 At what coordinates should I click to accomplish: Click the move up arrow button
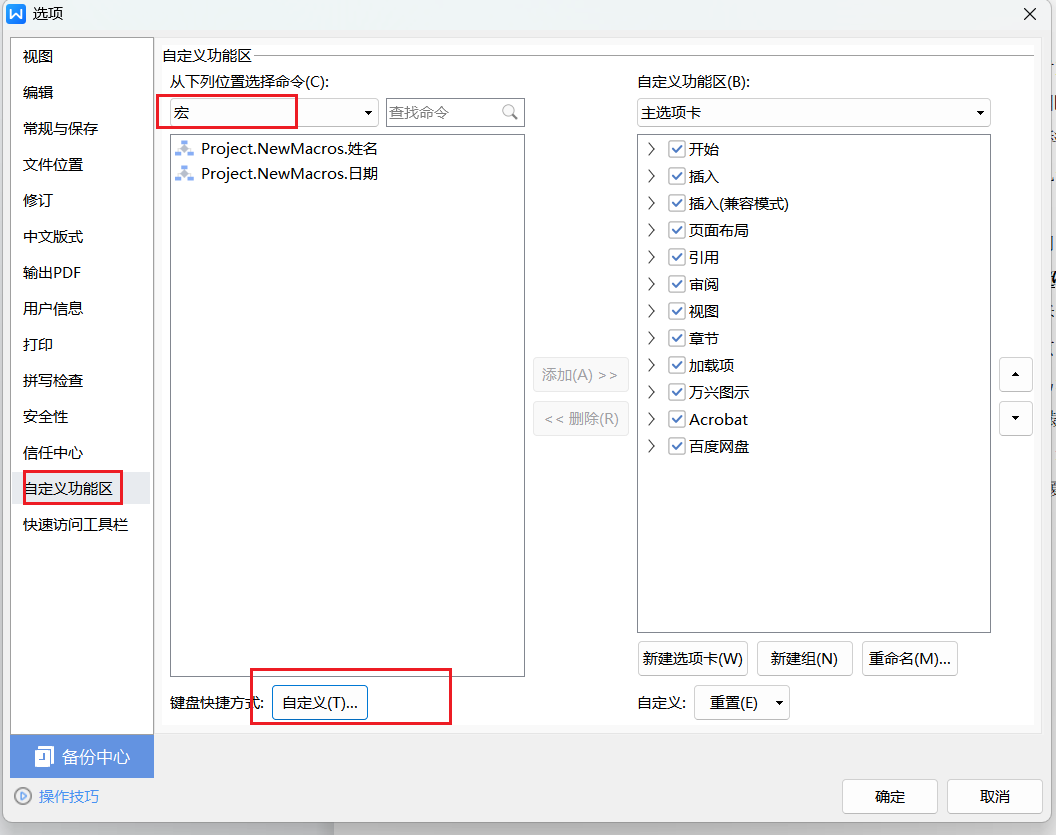click(1015, 375)
